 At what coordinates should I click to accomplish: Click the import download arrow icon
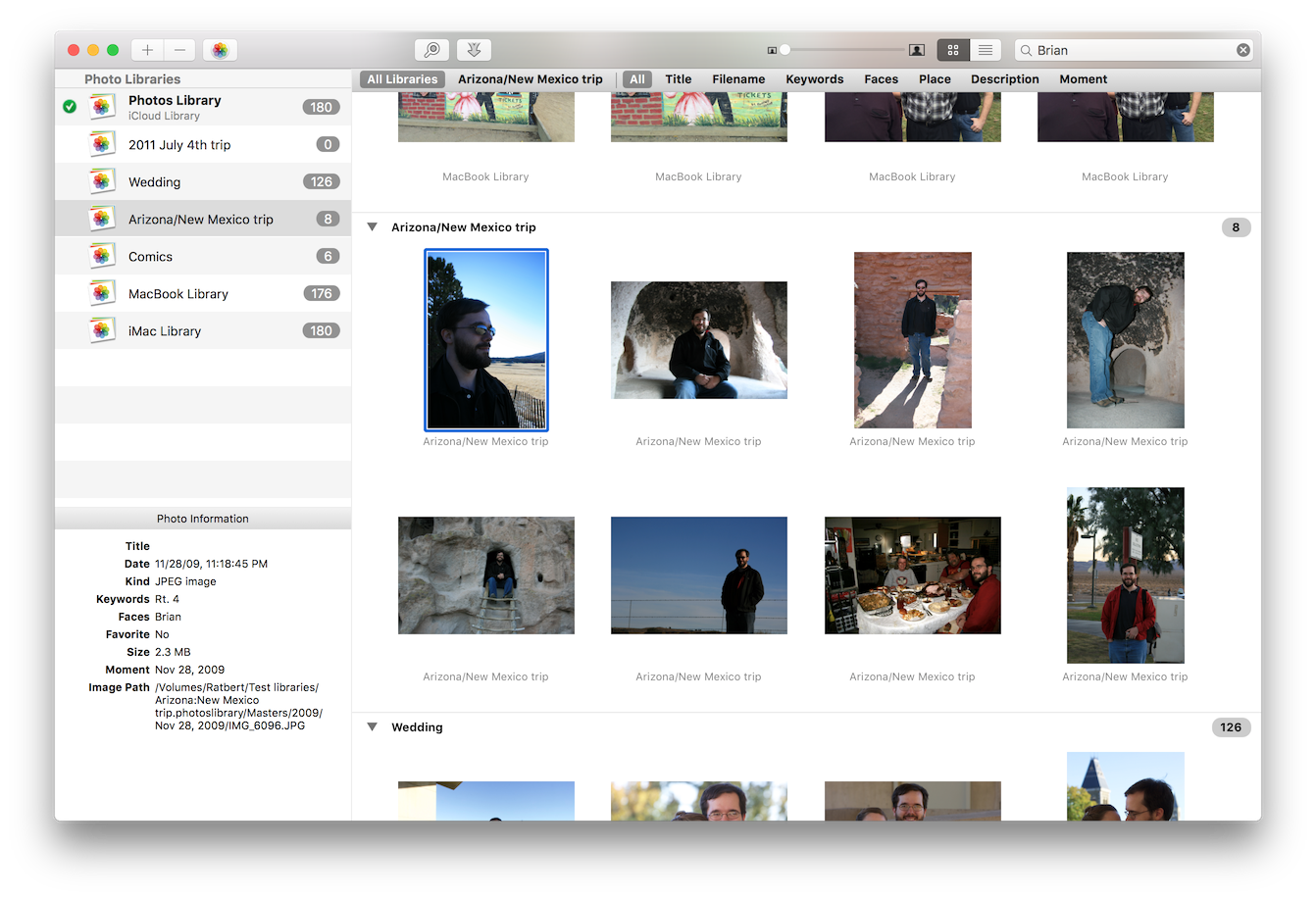(474, 50)
